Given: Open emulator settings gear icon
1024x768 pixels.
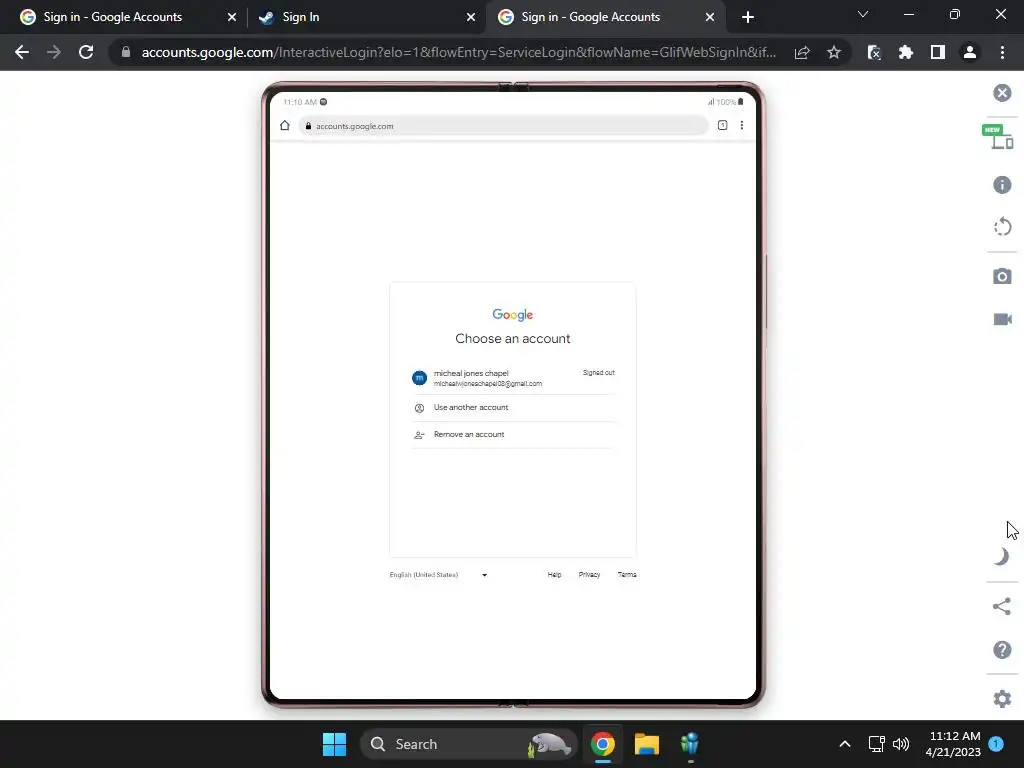Looking at the screenshot, I should 1002,699.
